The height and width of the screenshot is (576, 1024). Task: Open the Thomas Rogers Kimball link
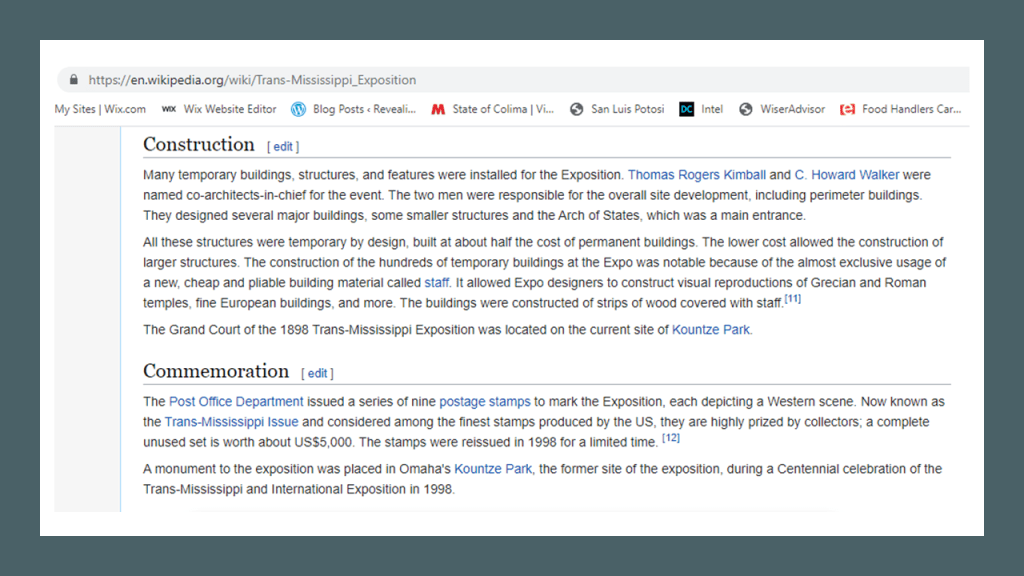(696, 175)
